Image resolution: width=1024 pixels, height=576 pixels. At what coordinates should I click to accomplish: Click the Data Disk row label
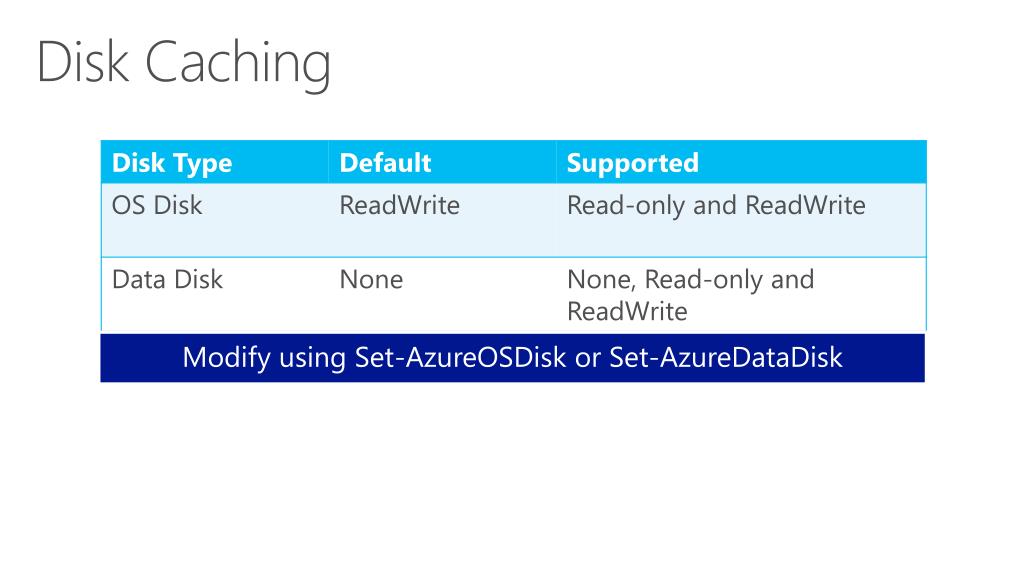point(168,280)
